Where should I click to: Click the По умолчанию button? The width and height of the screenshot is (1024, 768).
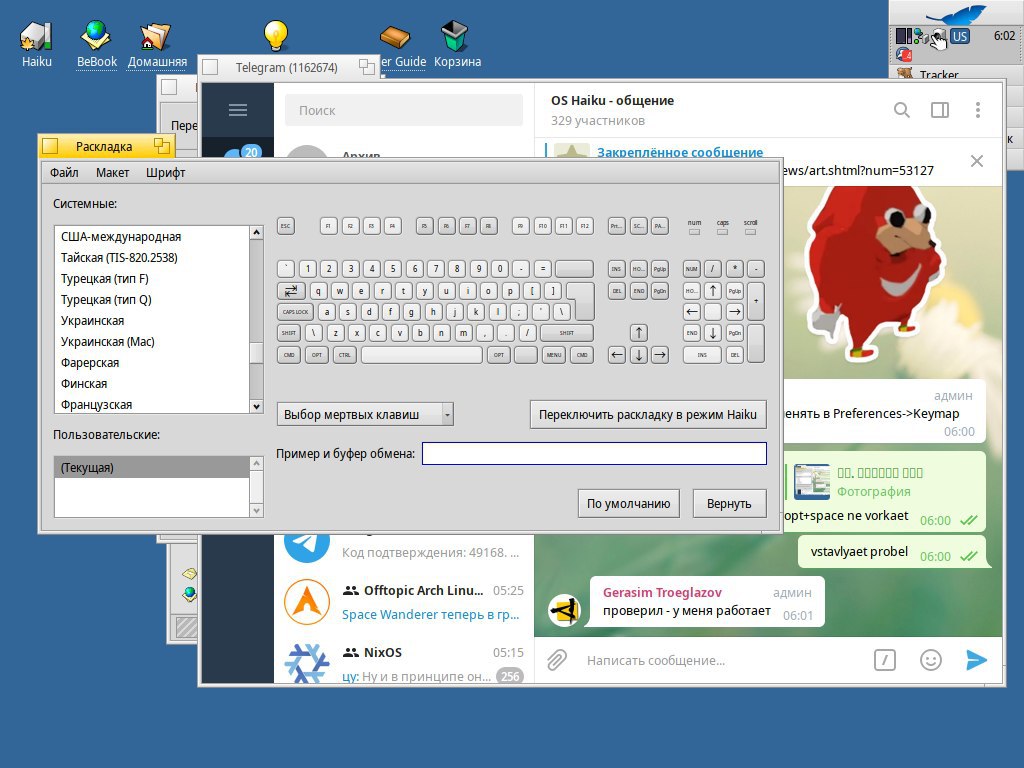pos(628,504)
